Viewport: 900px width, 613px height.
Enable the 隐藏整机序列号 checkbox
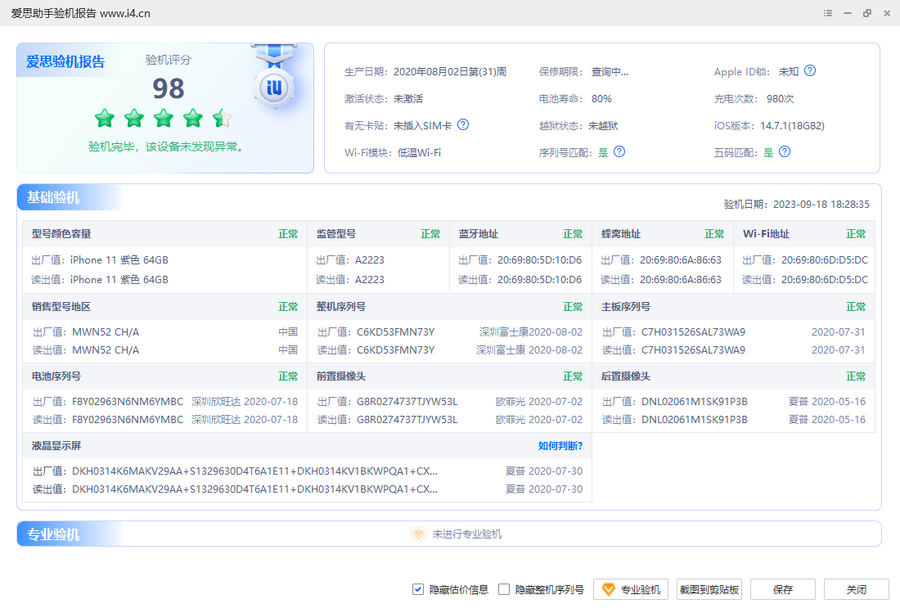504,589
